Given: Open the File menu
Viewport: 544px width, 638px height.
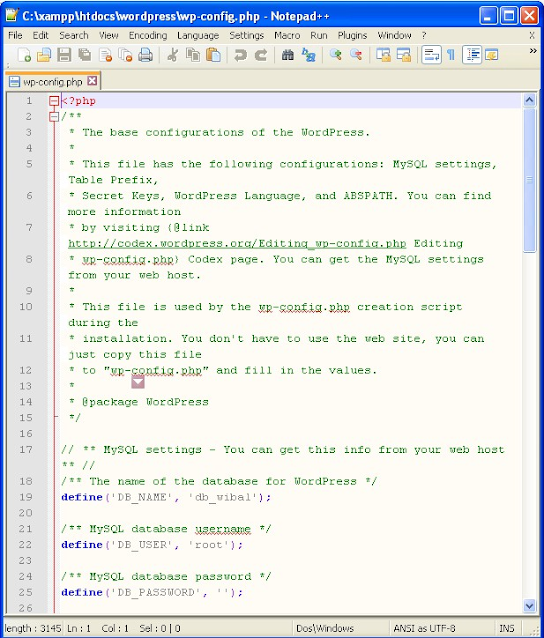Looking at the screenshot, I should pyautogui.click(x=15, y=35).
